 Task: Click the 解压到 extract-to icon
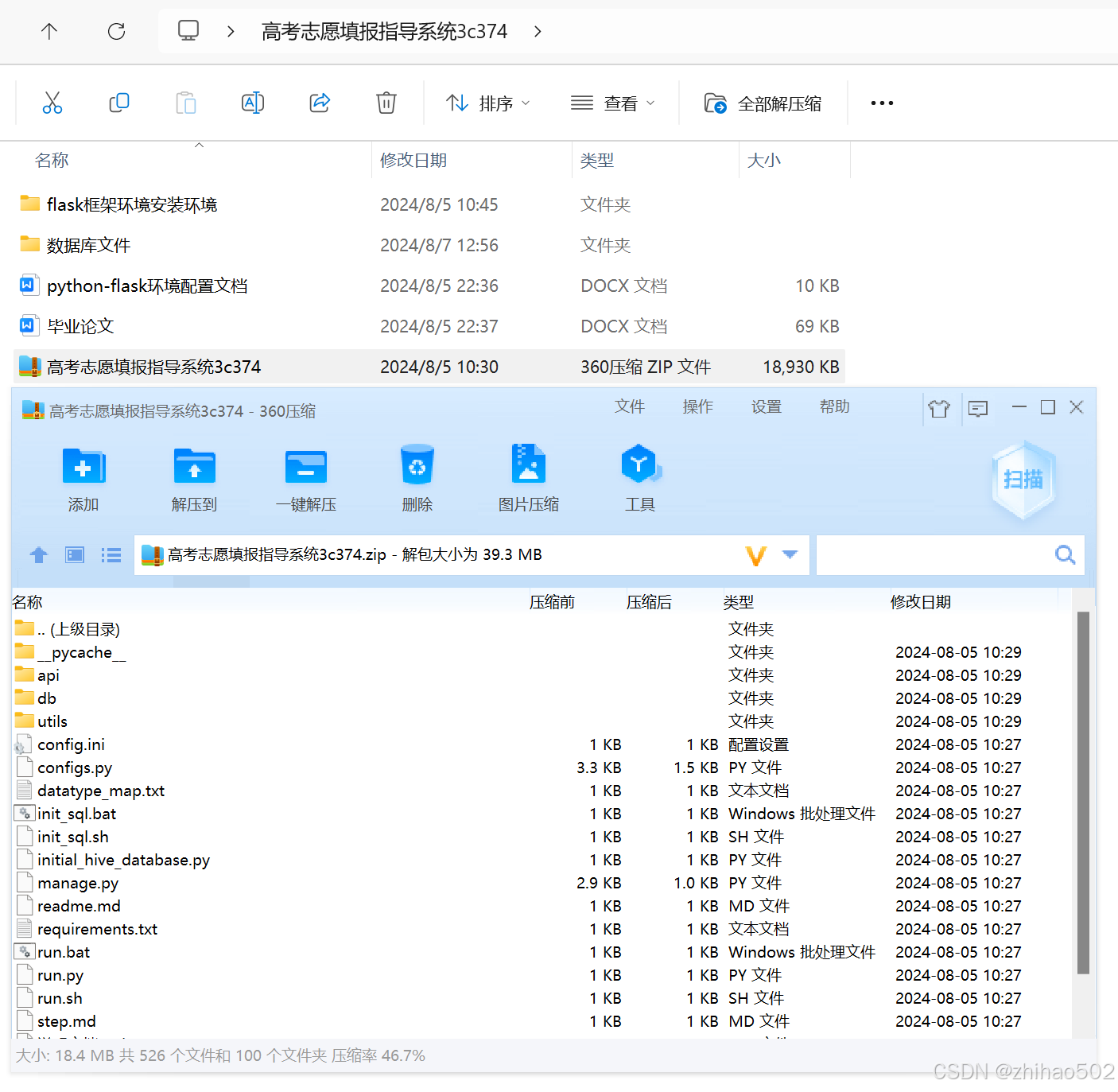coord(195,466)
